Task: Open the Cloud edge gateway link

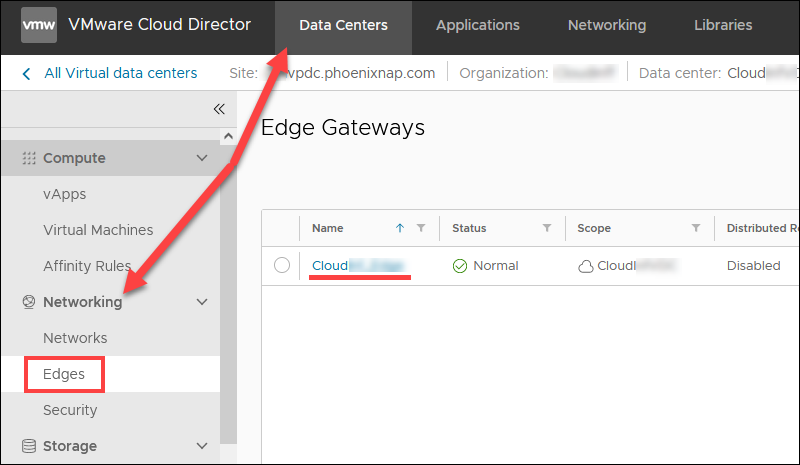Action: pyautogui.click(x=357, y=266)
